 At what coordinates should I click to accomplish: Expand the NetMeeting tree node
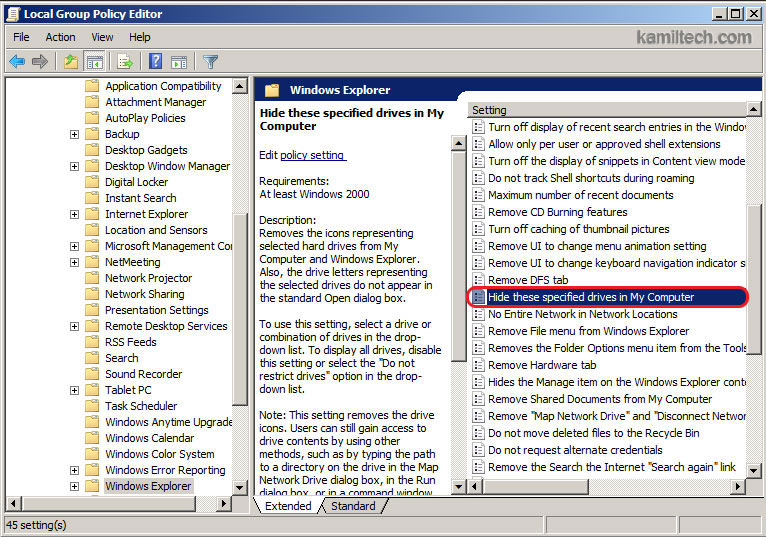(x=74, y=262)
